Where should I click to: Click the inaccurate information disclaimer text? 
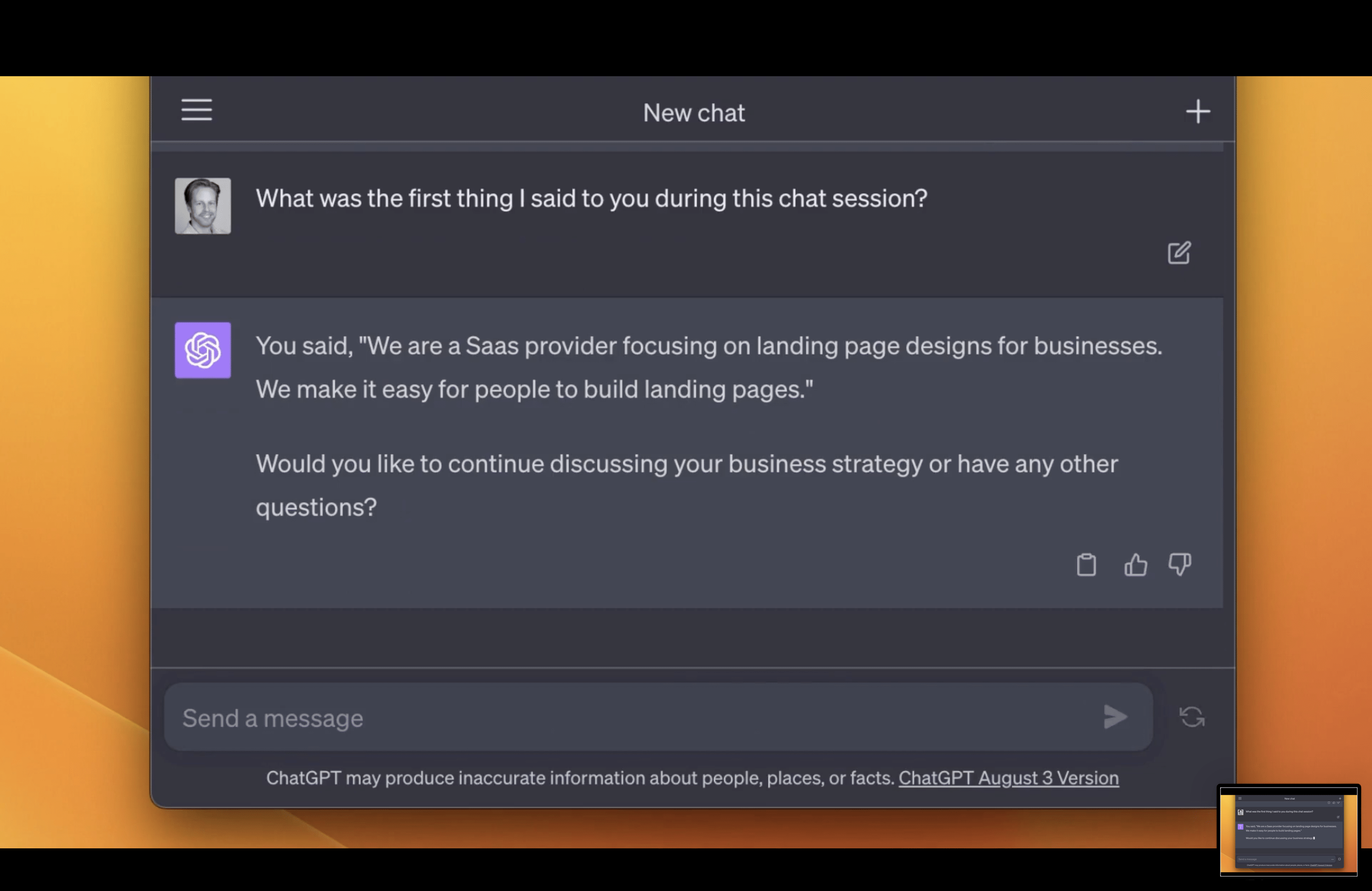point(579,778)
